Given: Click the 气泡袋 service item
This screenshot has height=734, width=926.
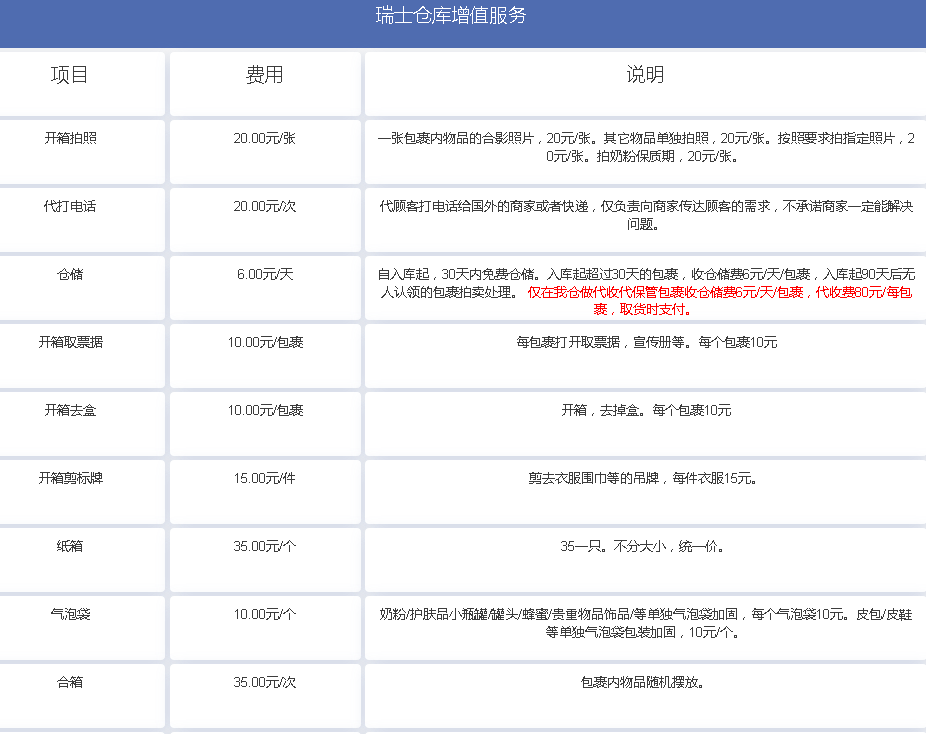Looking at the screenshot, I should [70, 614].
